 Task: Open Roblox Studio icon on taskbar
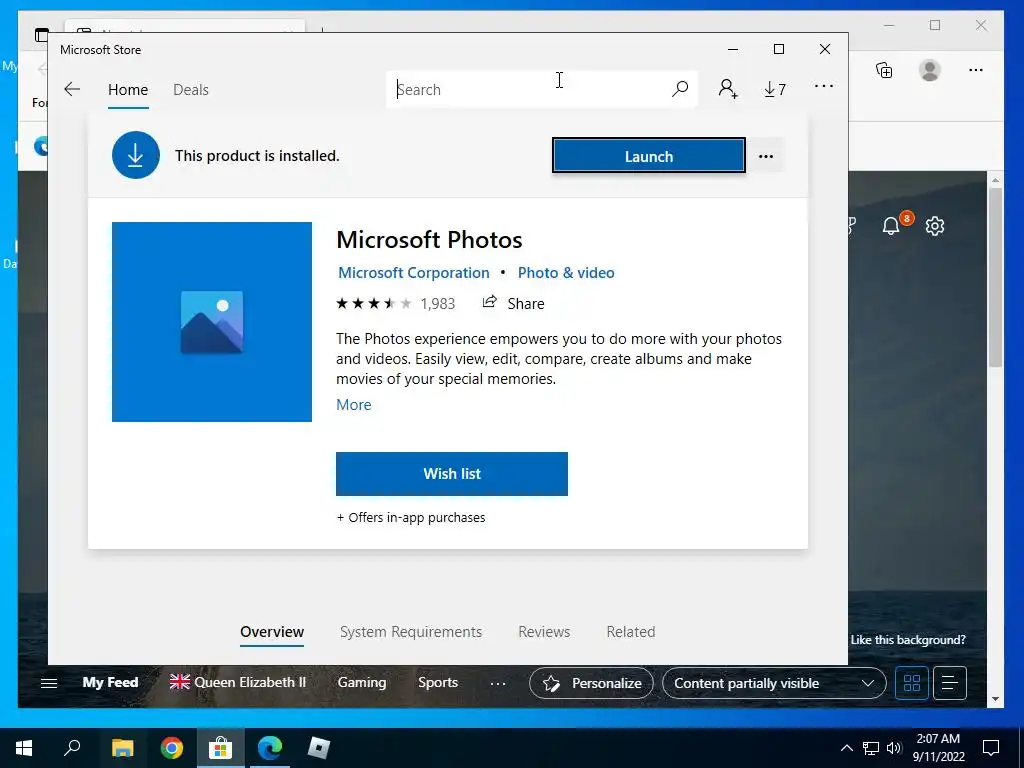[x=319, y=748]
